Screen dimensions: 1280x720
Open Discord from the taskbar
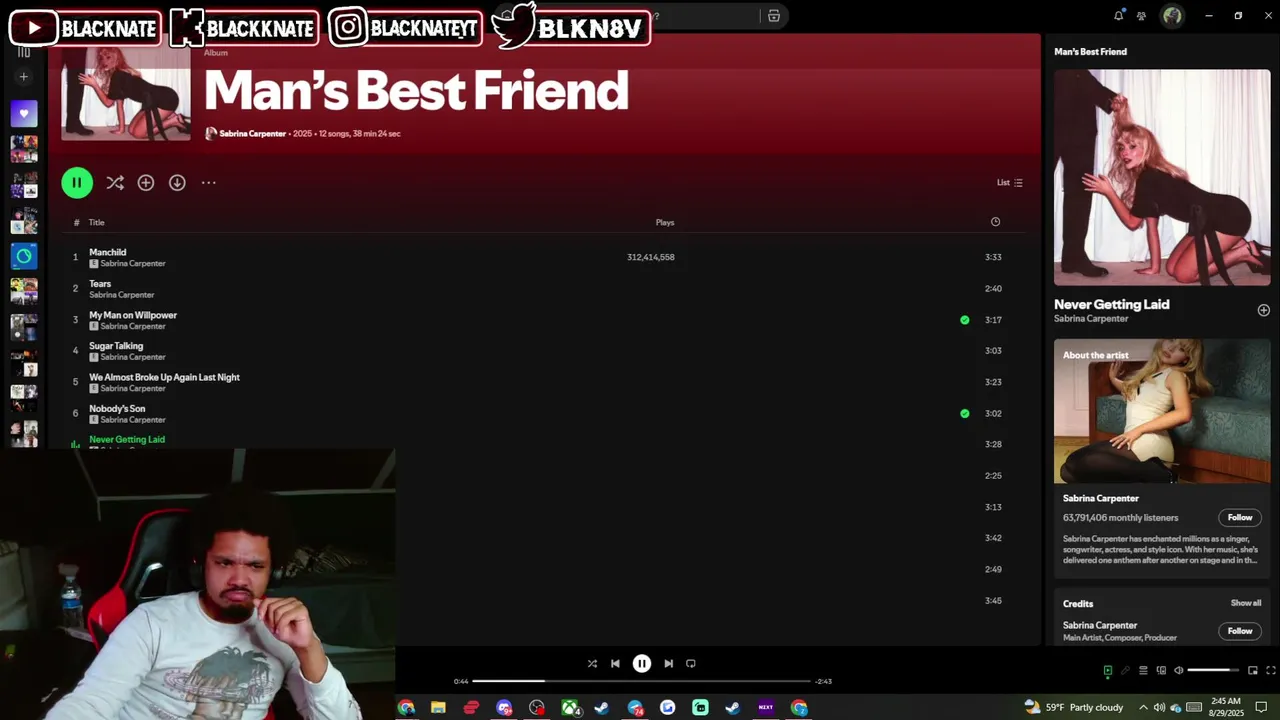[504, 708]
